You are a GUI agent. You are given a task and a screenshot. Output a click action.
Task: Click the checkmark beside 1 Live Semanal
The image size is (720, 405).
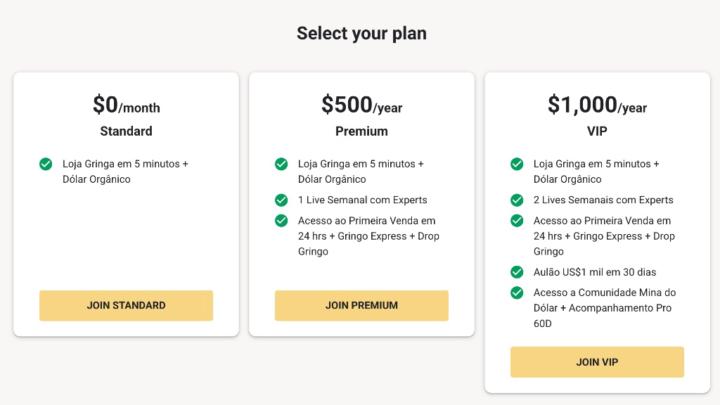tap(281, 200)
